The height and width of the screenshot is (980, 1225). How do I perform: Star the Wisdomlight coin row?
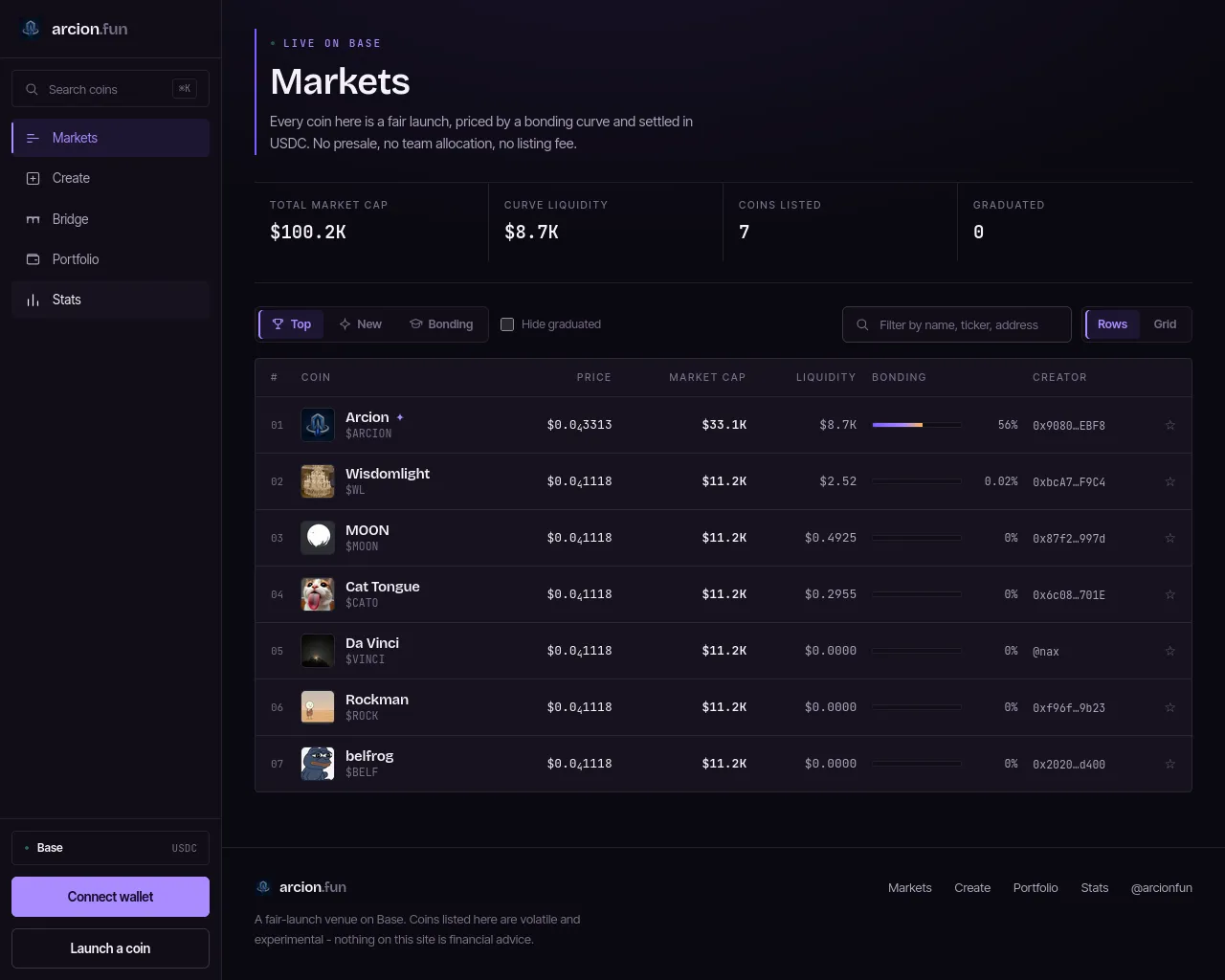click(x=1169, y=481)
